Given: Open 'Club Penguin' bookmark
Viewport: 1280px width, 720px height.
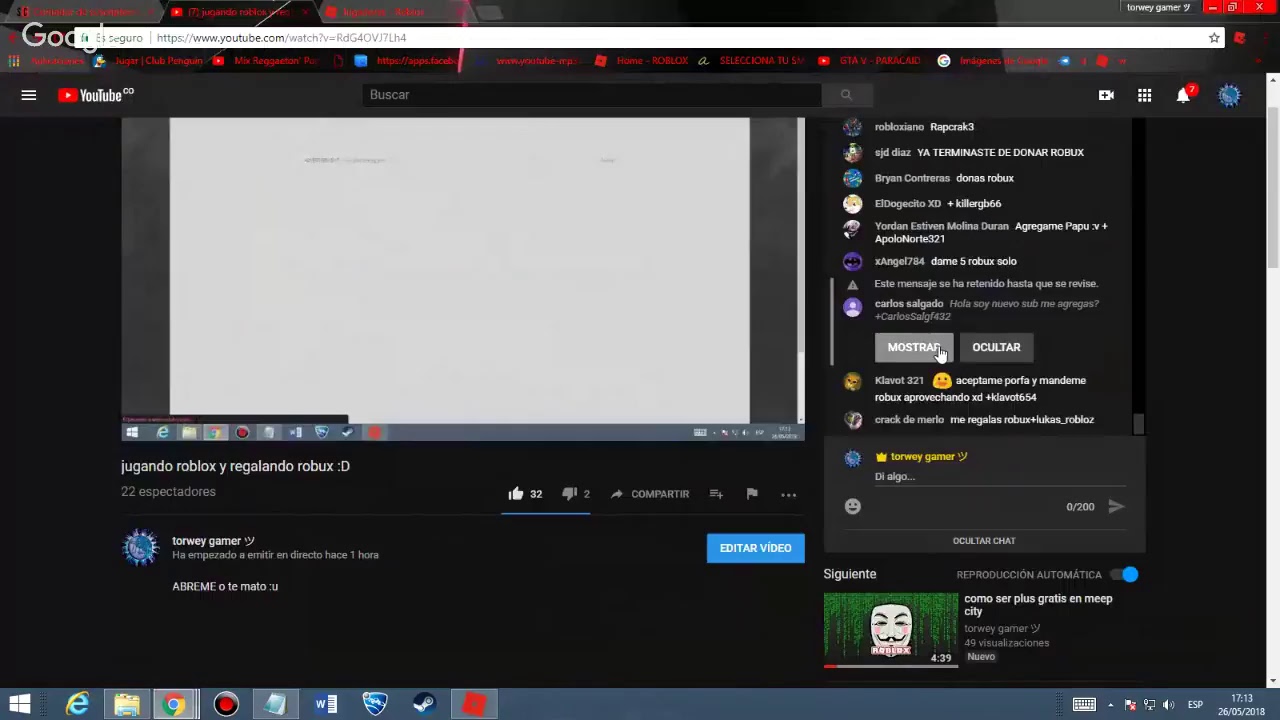Looking at the screenshot, I should point(147,61).
